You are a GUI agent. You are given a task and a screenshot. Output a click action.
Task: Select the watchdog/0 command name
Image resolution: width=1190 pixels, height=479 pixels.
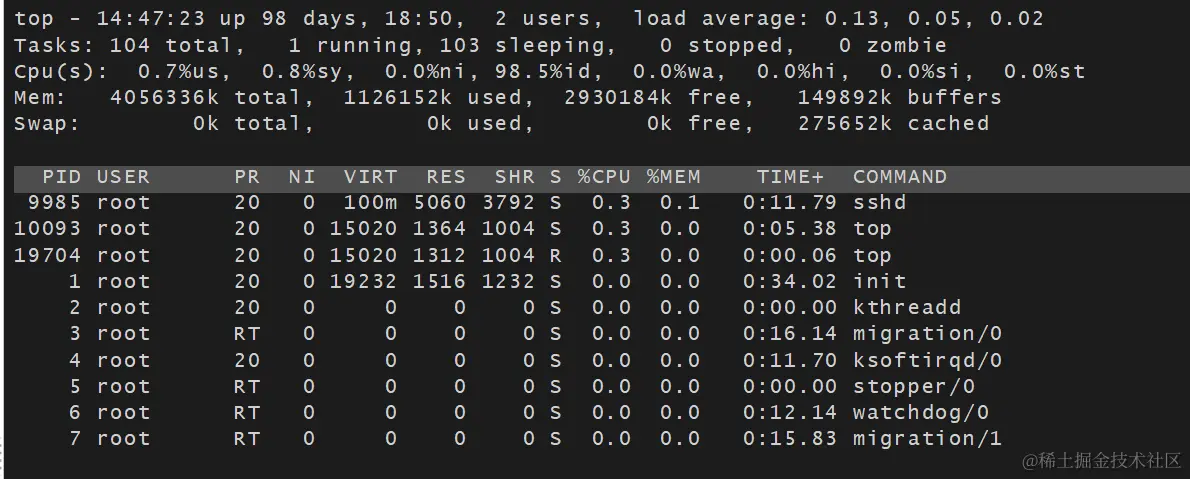coord(921,412)
